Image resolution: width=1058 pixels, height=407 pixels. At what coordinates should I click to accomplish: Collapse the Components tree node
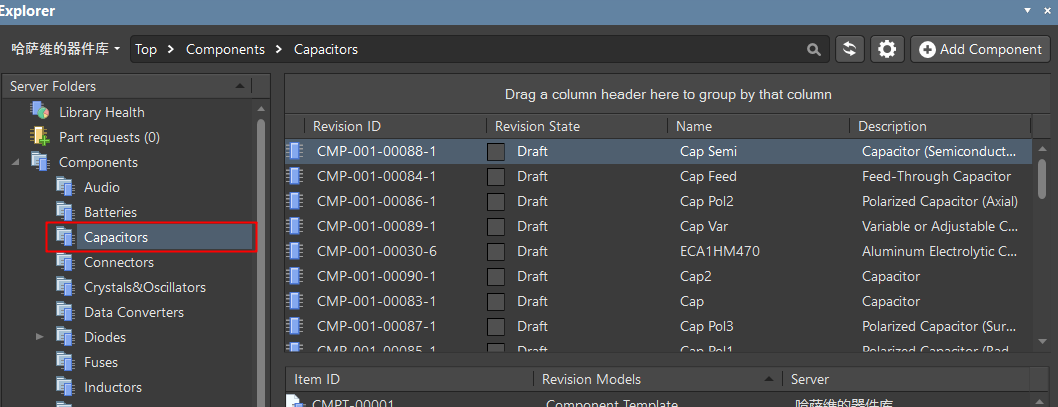click(15, 163)
